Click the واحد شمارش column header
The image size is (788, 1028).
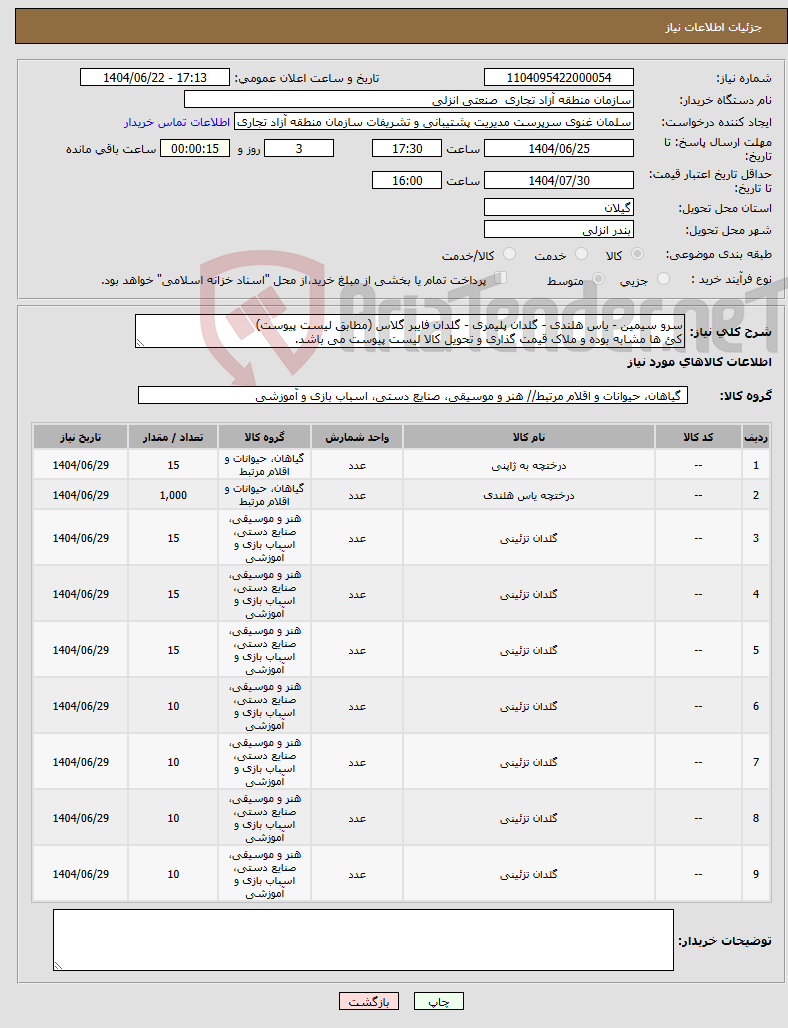[357, 437]
